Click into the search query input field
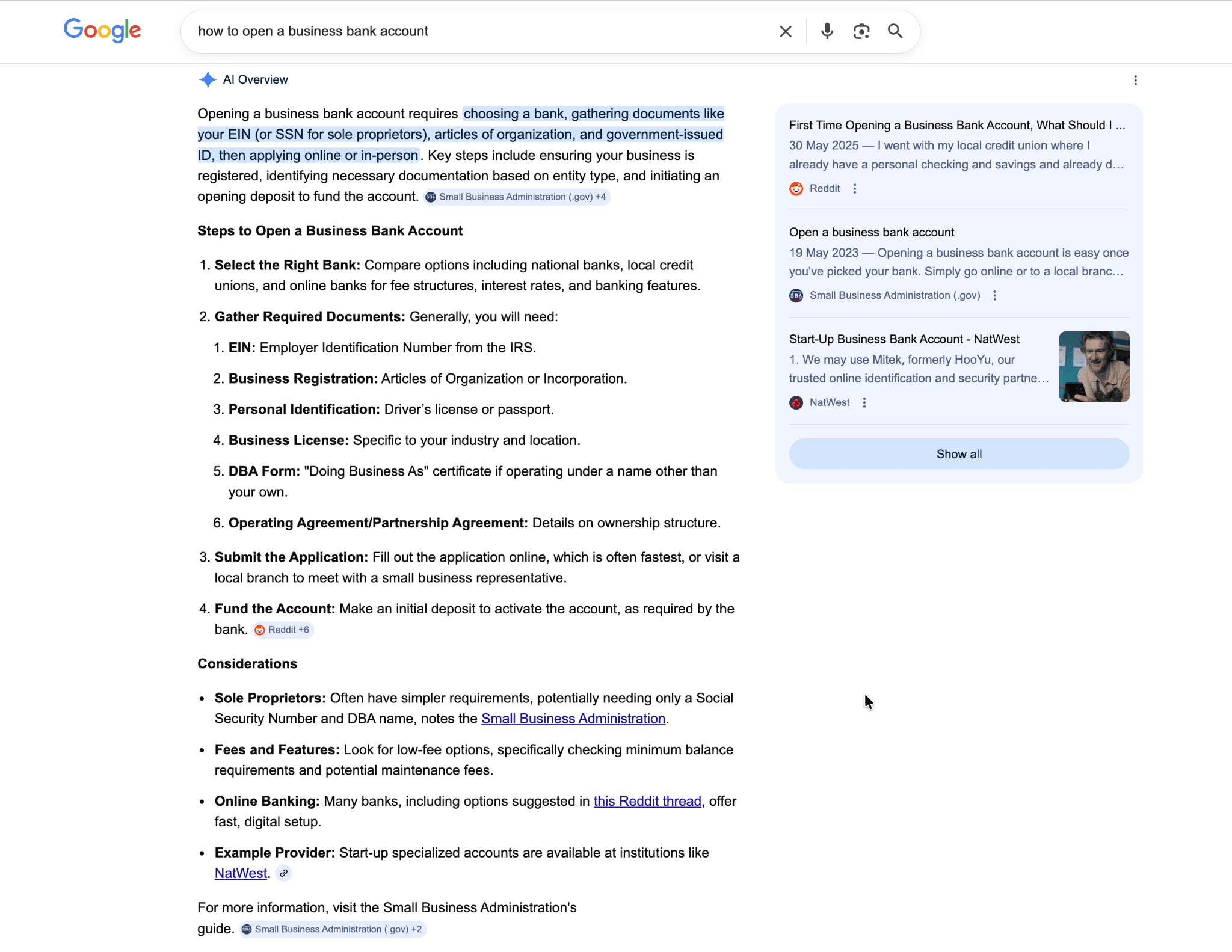 (481, 31)
